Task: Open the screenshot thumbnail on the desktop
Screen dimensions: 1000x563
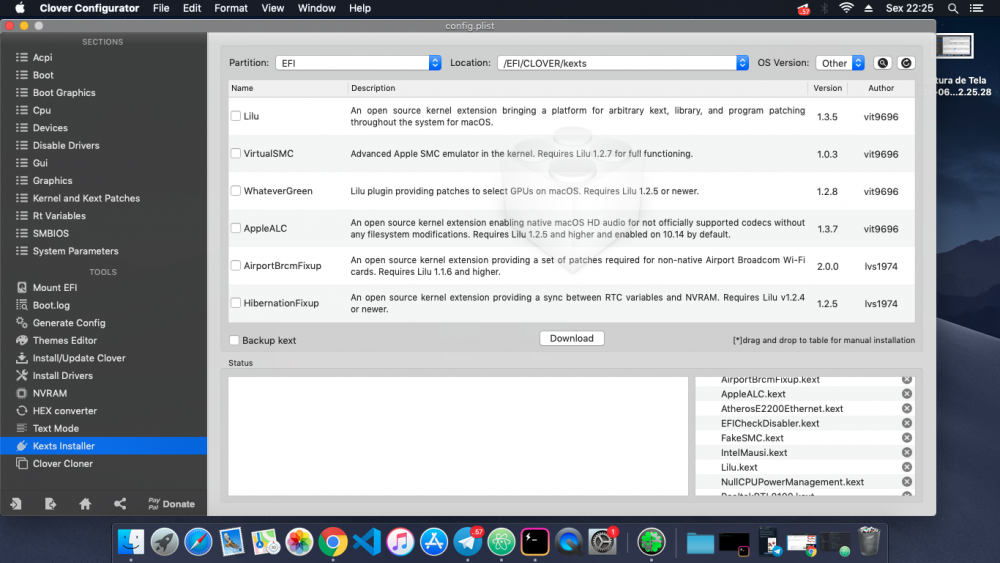Action: pyautogui.click(x=955, y=46)
